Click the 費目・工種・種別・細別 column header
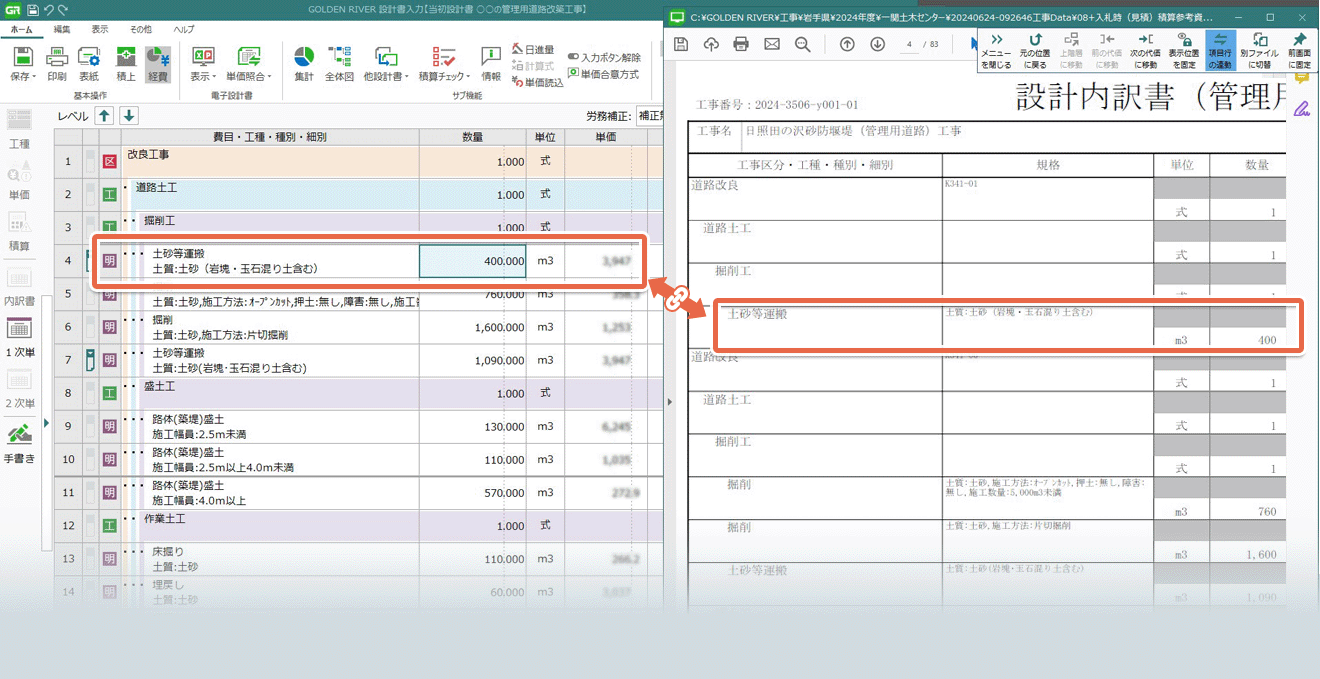Viewport: 1320px width, 679px height. (269, 137)
